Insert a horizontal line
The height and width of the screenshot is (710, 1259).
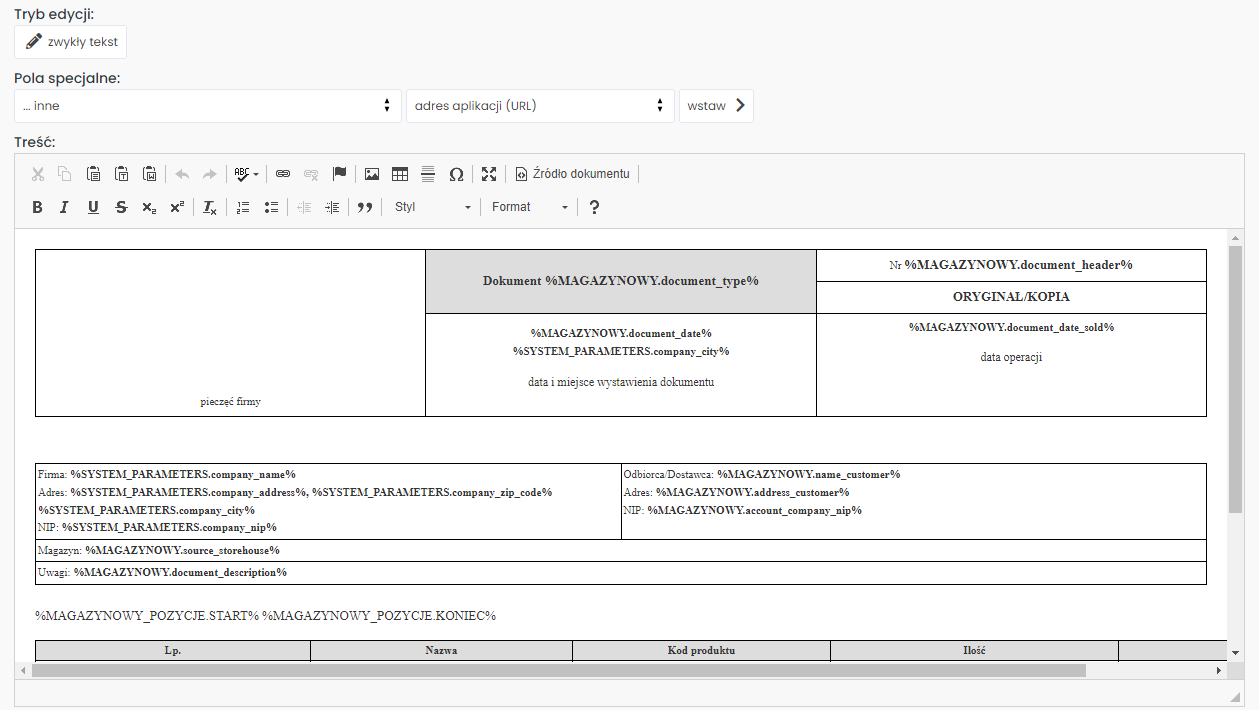428,174
